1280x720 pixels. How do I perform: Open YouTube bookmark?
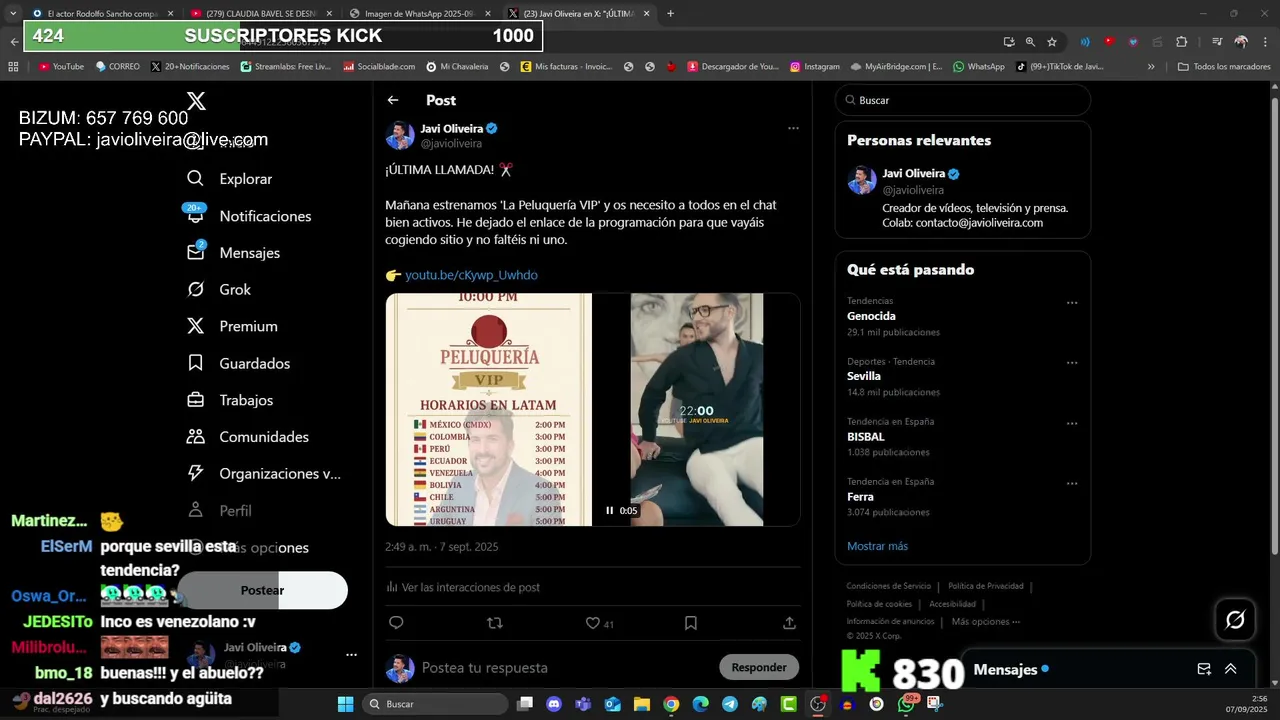pyautogui.click(x=61, y=67)
